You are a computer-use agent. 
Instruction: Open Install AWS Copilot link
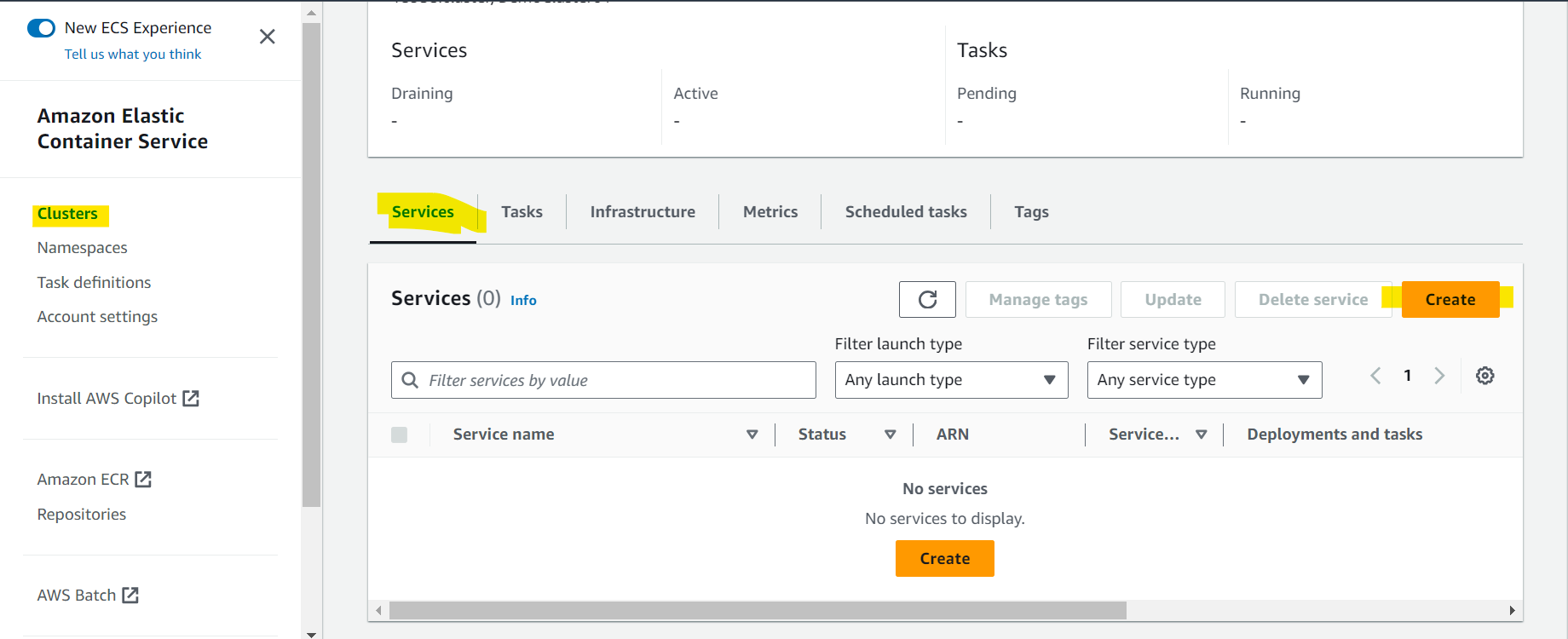click(x=107, y=399)
